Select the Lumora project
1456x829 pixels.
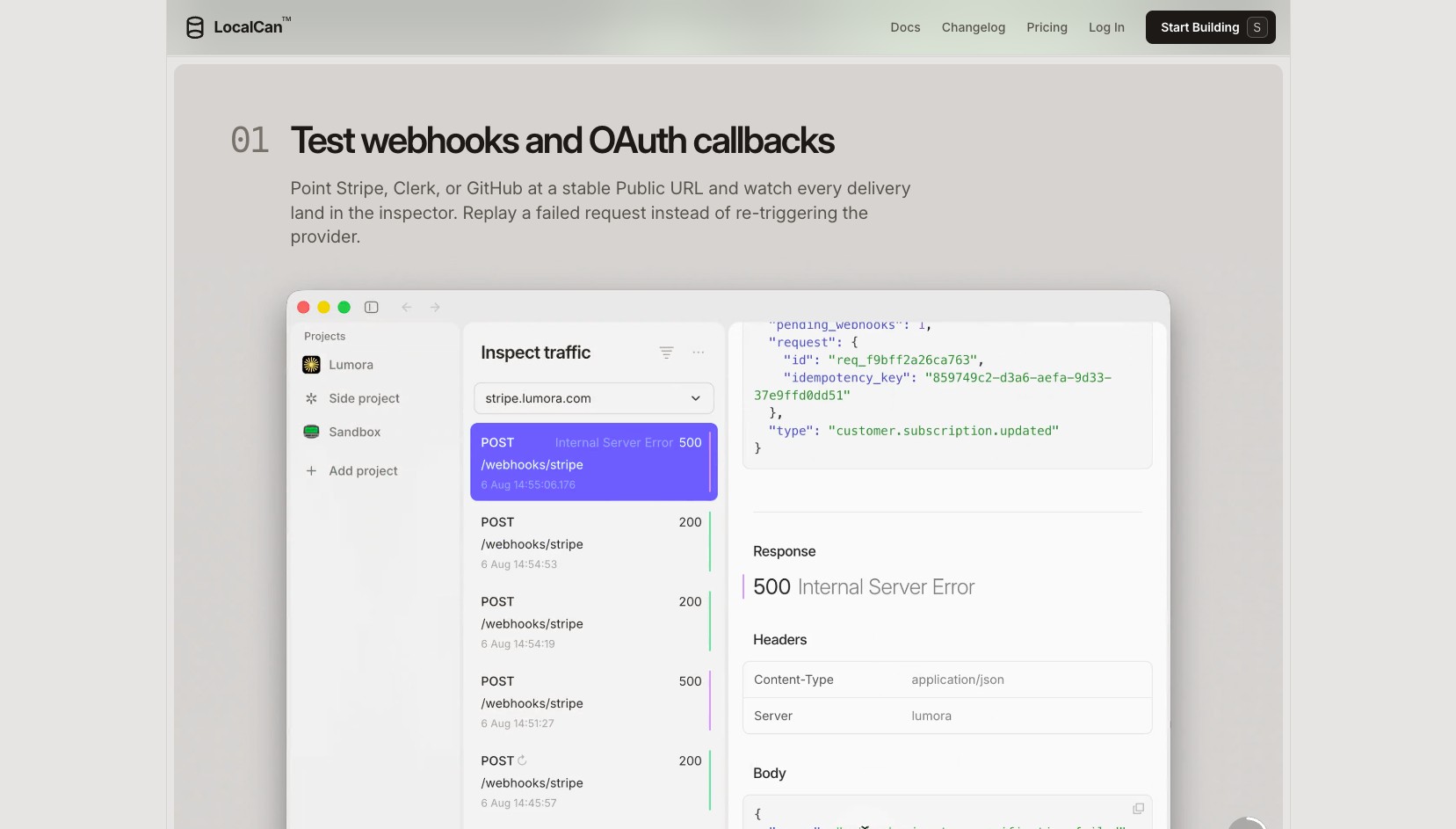[351, 365]
